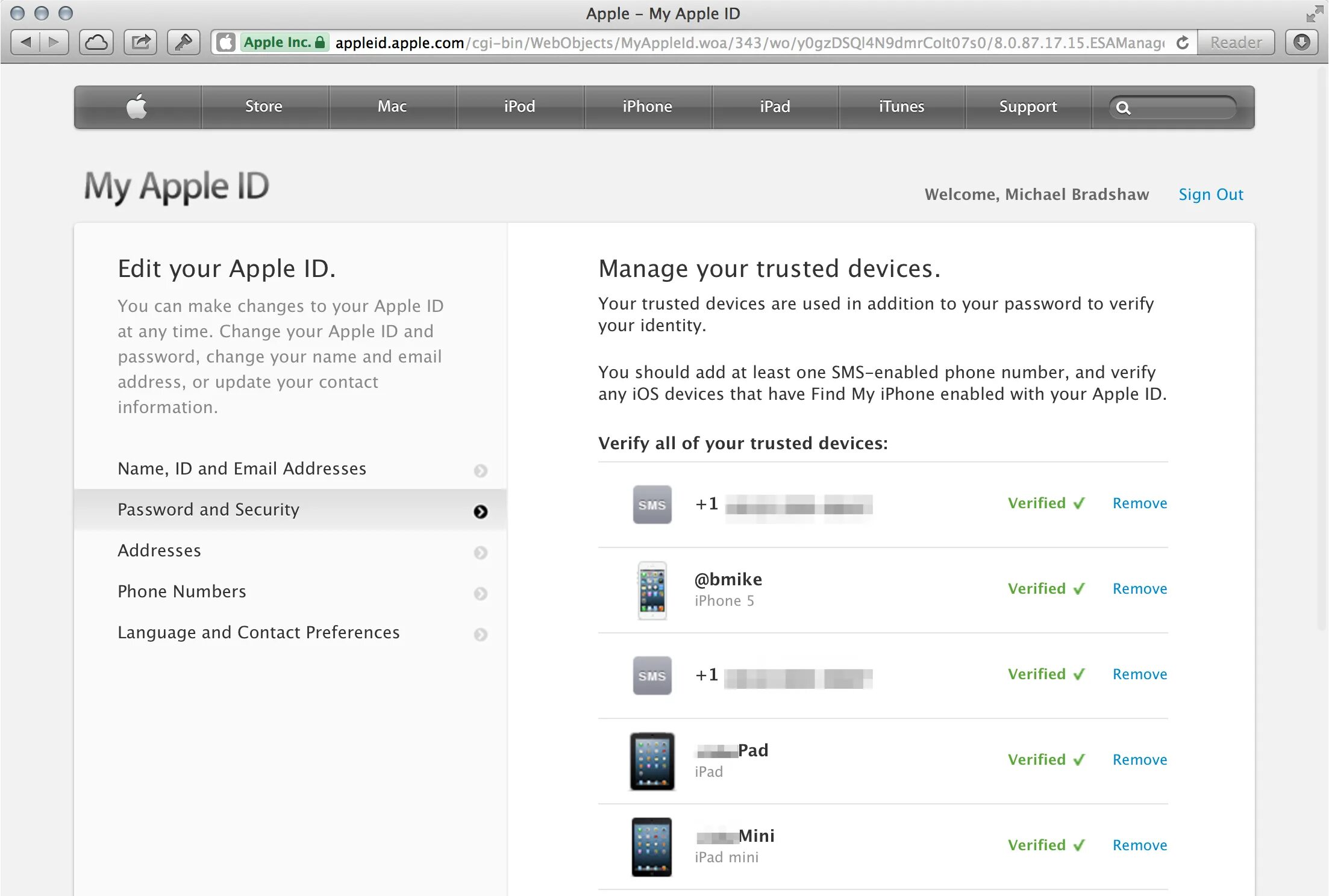
Task: Remove the iPad trusted device
Action: (x=1140, y=759)
